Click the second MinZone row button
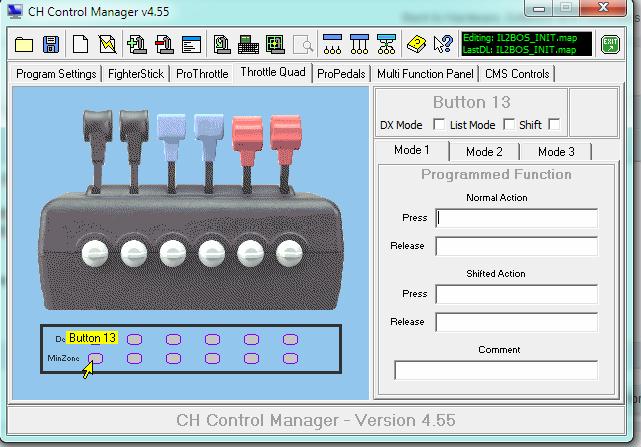The image size is (641, 447). [x=134, y=358]
